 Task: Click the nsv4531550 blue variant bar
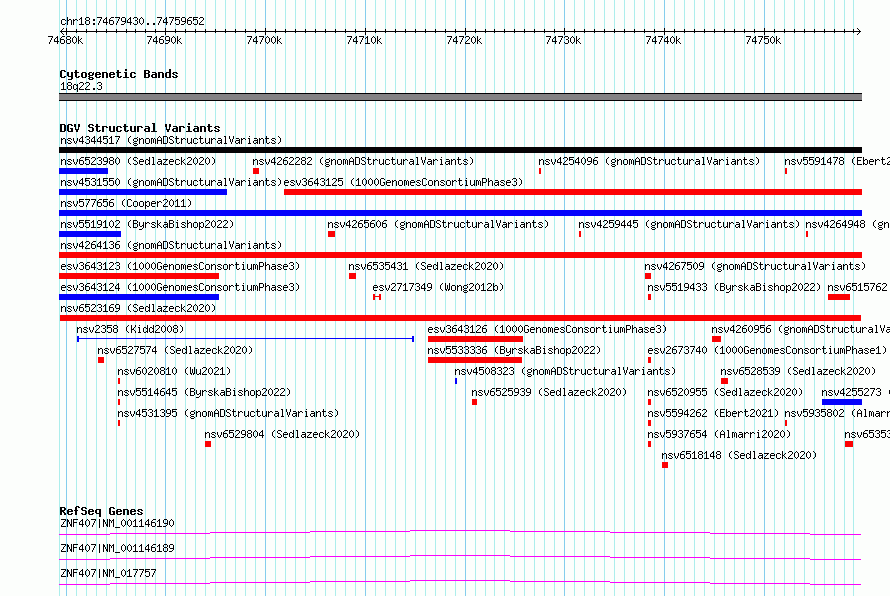[143, 192]
